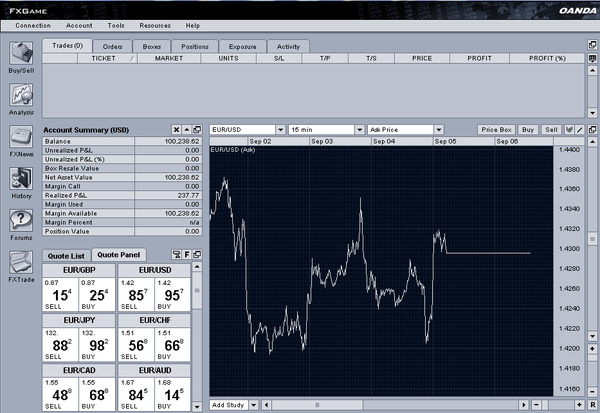
Task: Open the History sidebar icon
Action: [21, 178]
